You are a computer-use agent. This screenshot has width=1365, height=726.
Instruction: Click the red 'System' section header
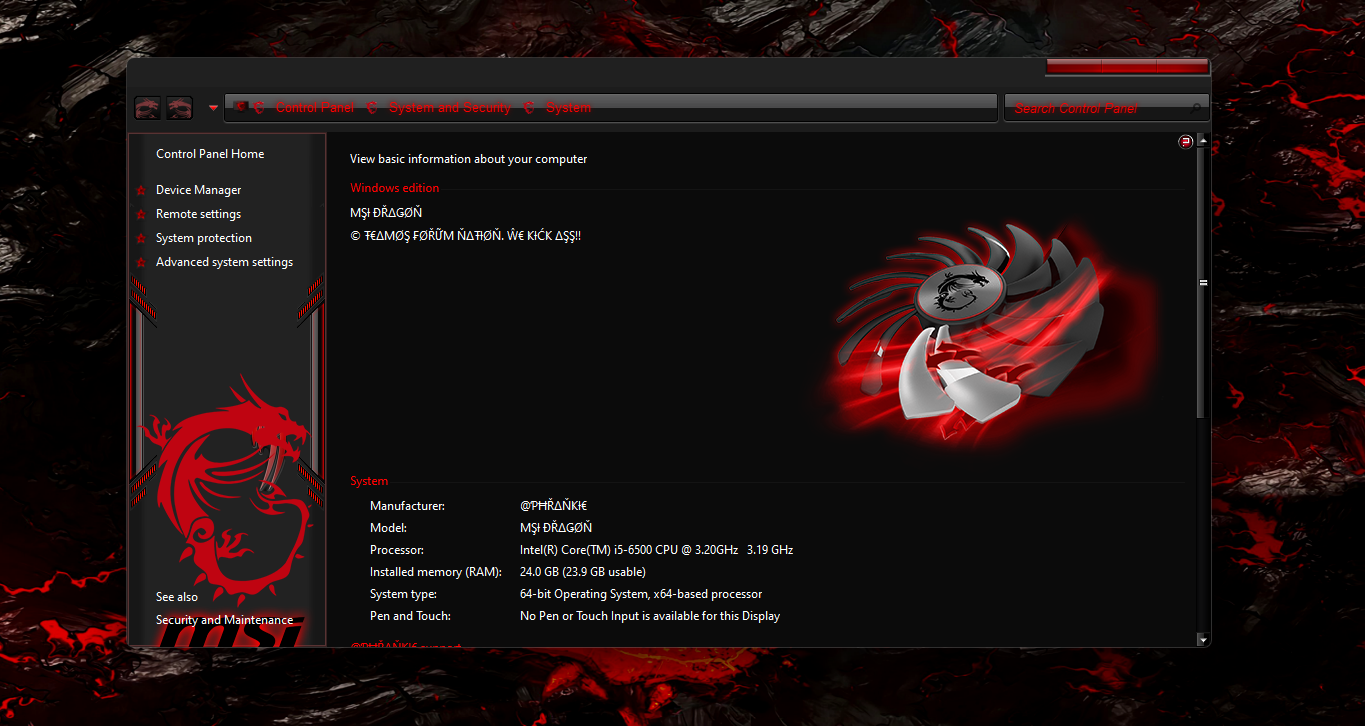[369, 481]
